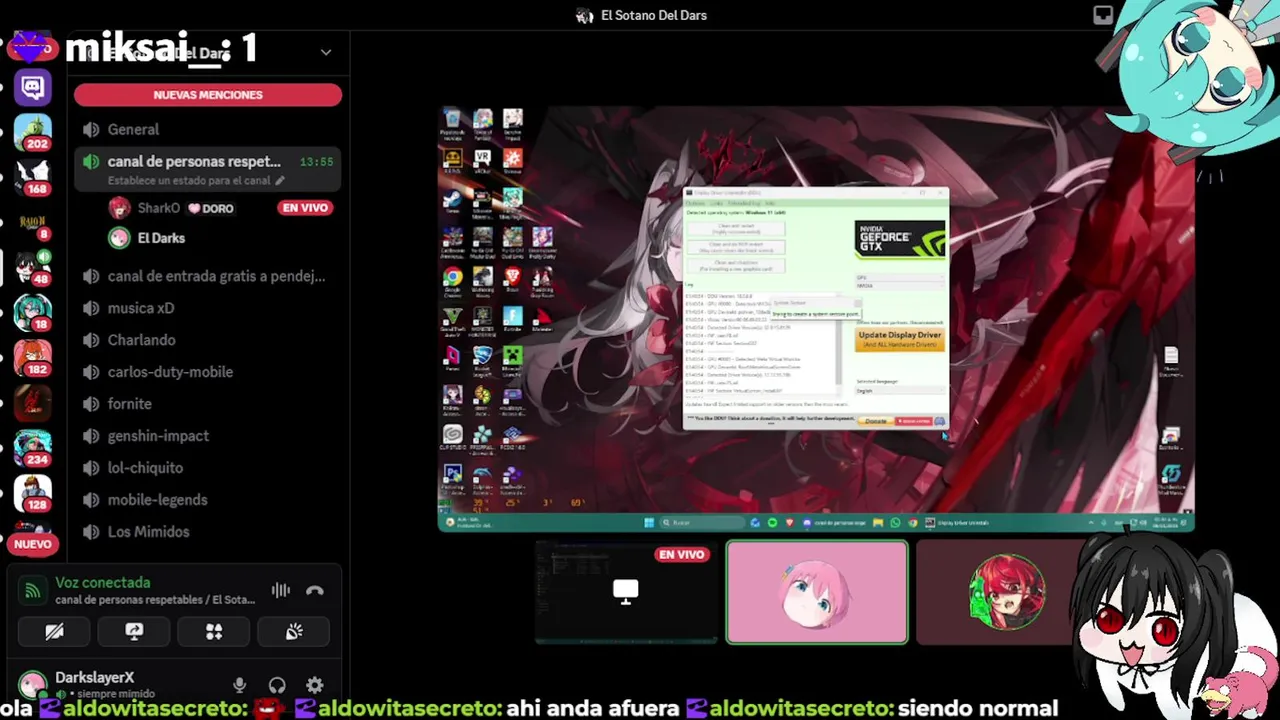1280x720 pixels.
Task: Click Voz conectada status text
Action: point(103,582)
